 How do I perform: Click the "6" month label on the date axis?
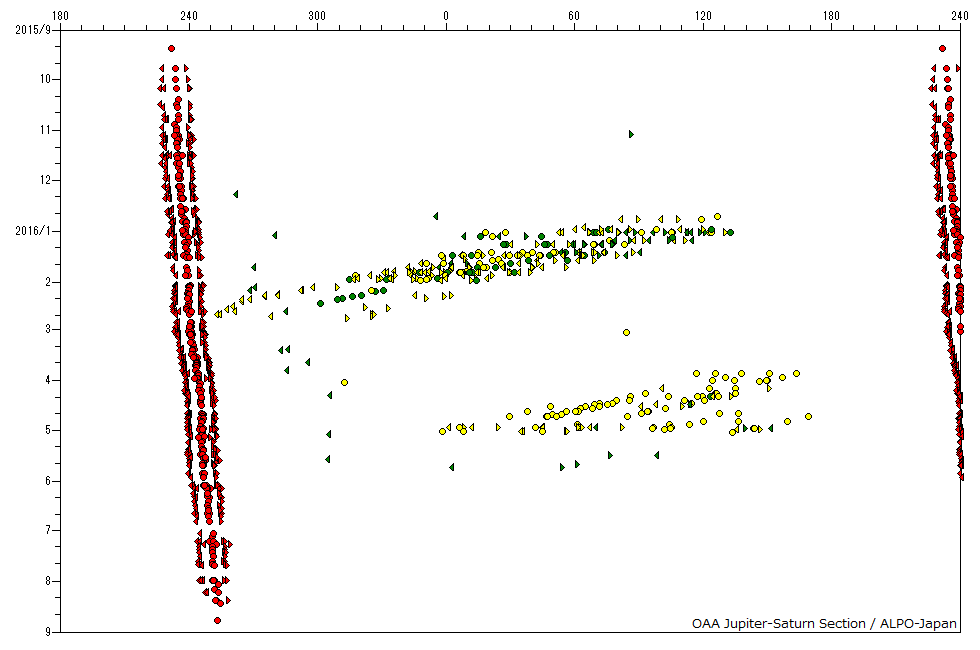(x=48, y=481)
